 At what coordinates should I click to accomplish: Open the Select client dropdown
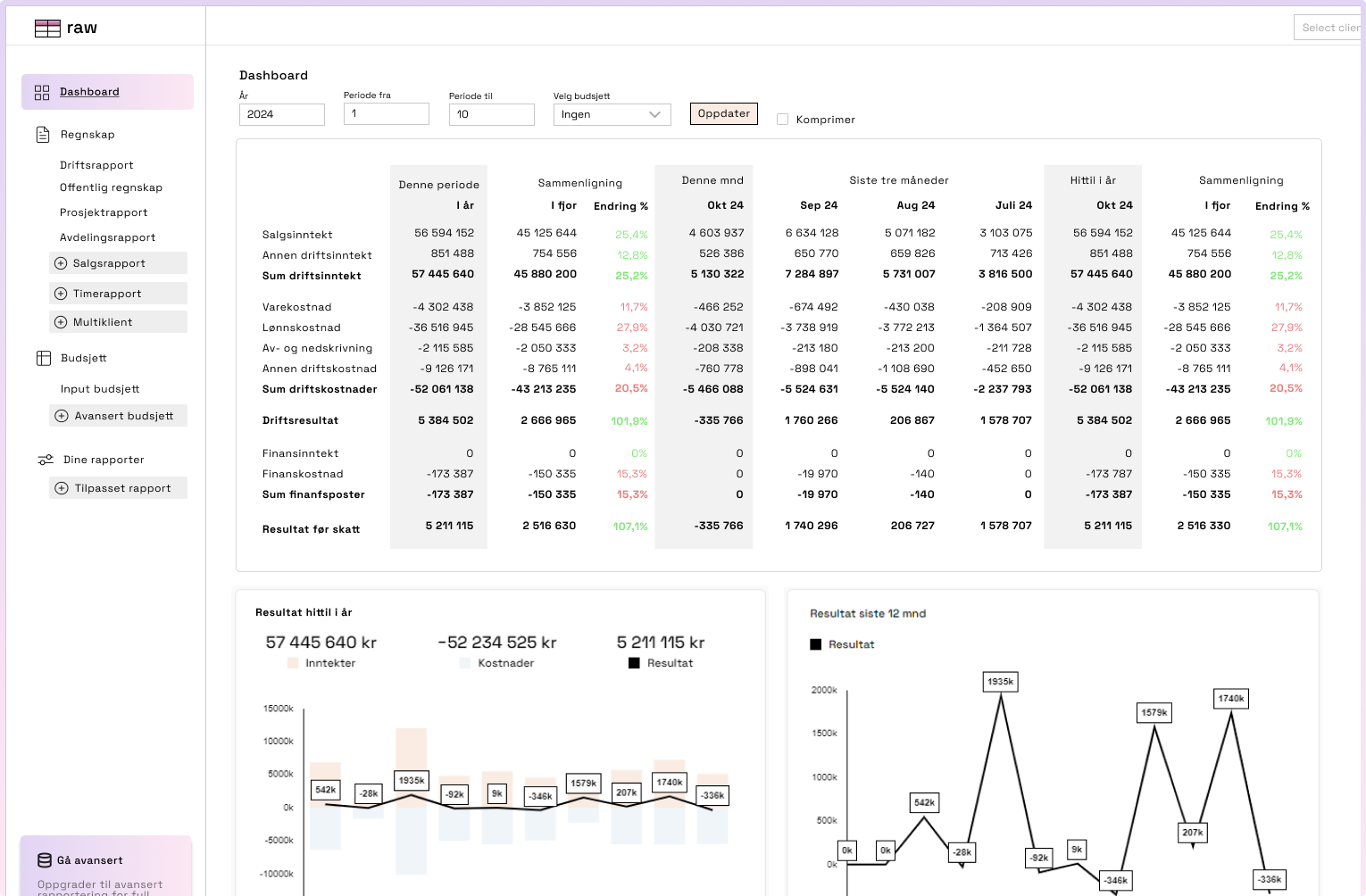[1329, 28]
